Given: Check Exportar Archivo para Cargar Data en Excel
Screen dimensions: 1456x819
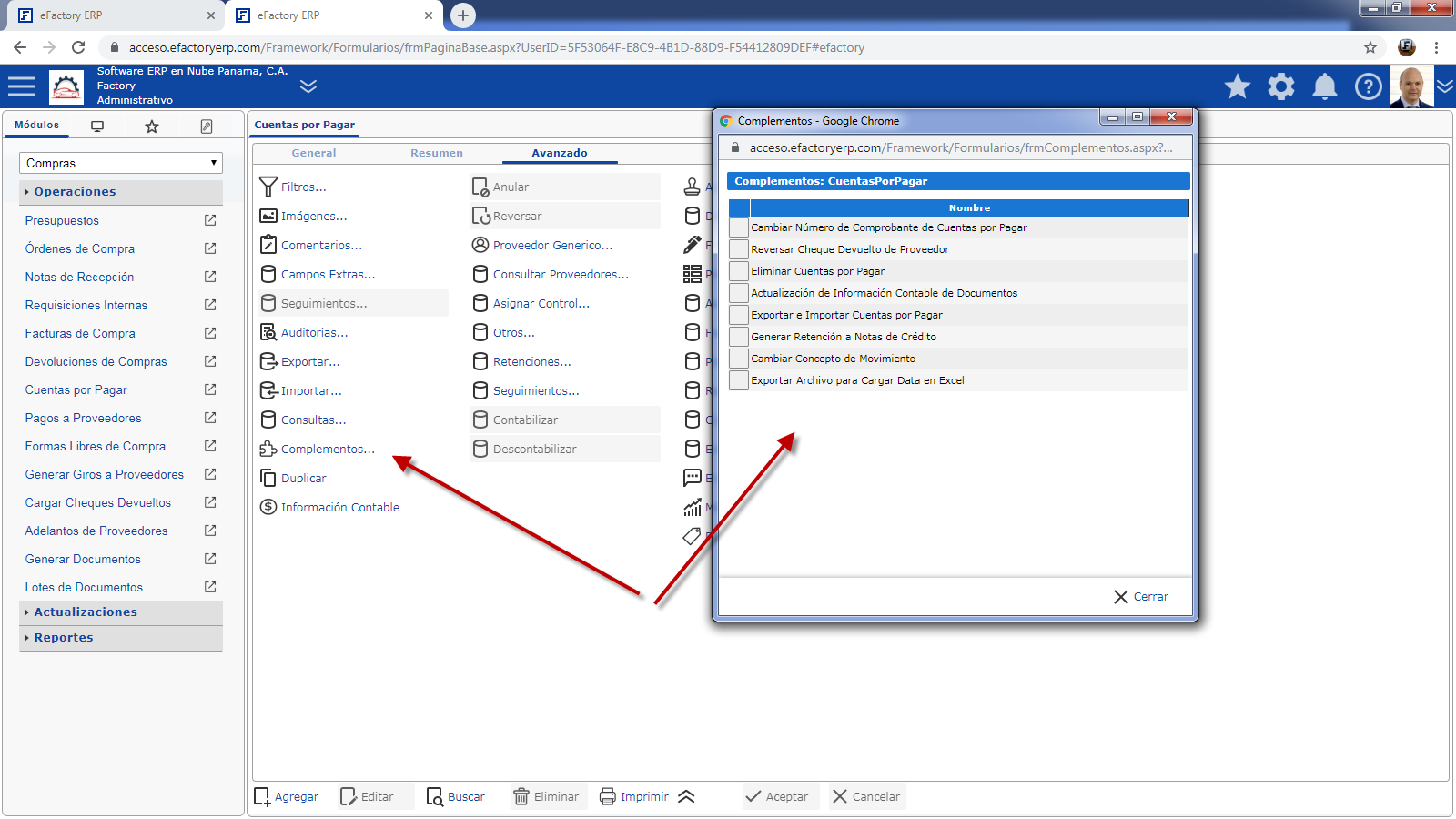Looking at the screenshot, I should pos(739,380).
